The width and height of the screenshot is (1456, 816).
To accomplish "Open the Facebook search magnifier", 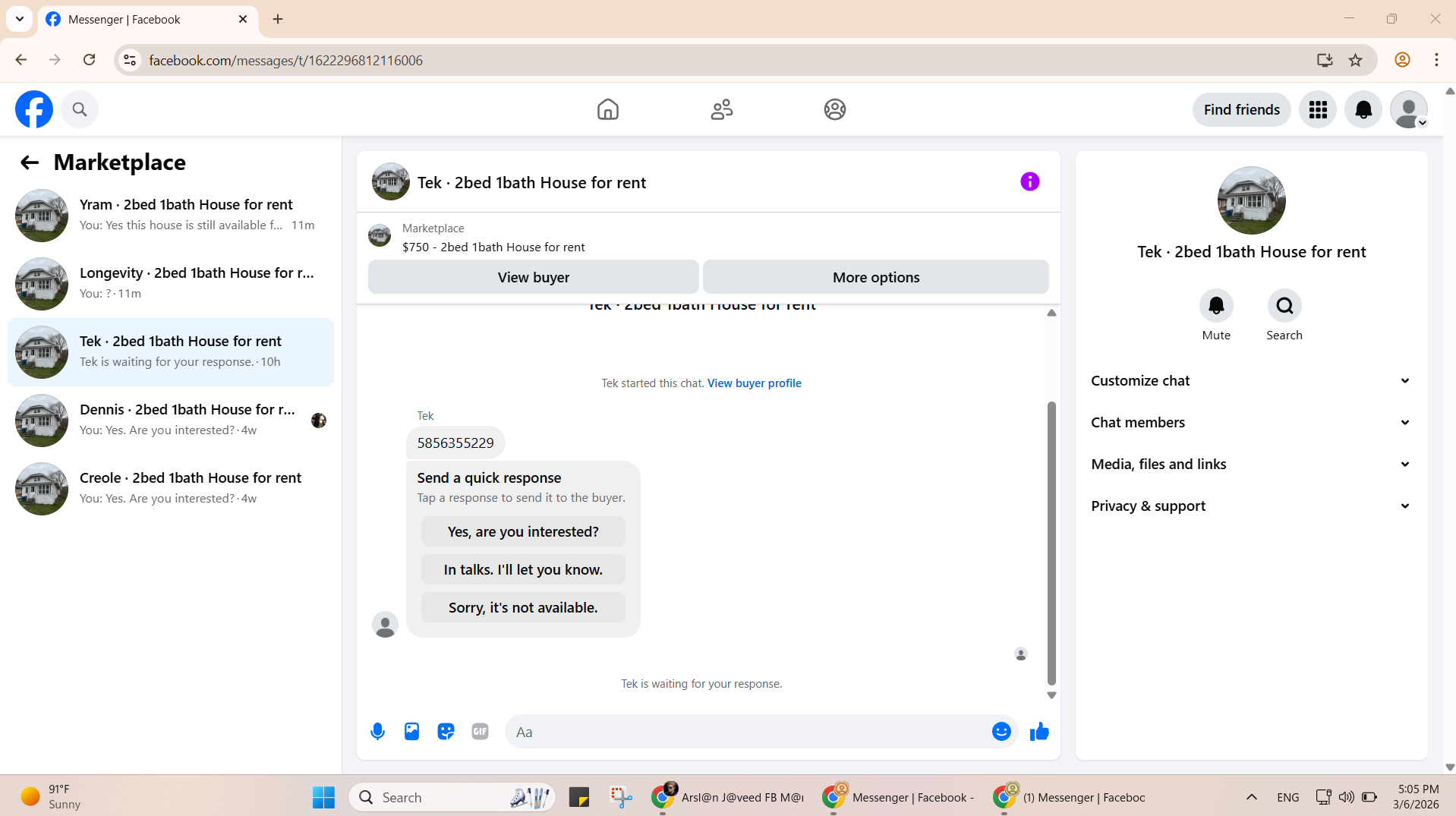I will point(80,109).
